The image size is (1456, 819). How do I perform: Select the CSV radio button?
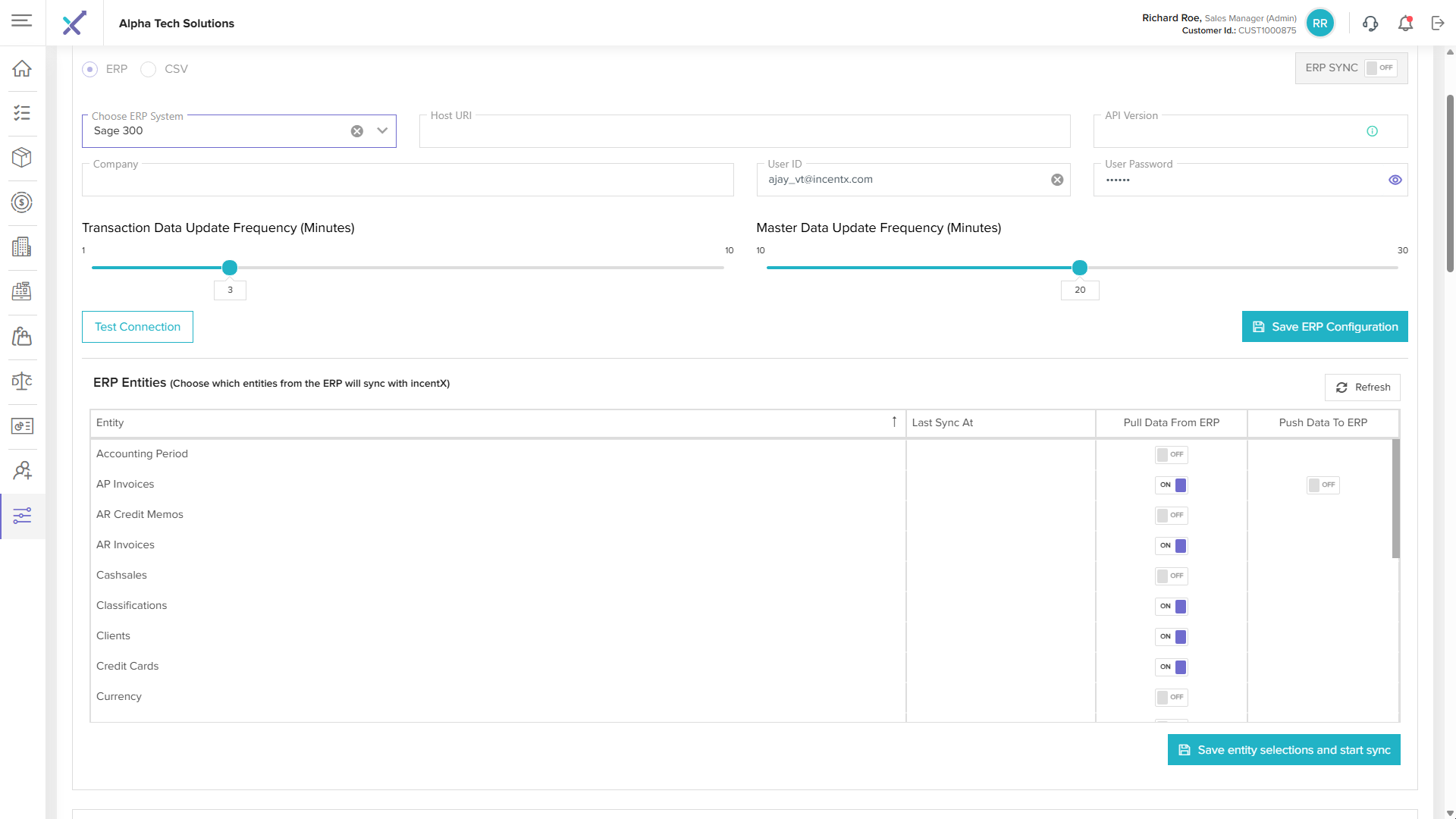pyautogui.click(x=149, y=69)
